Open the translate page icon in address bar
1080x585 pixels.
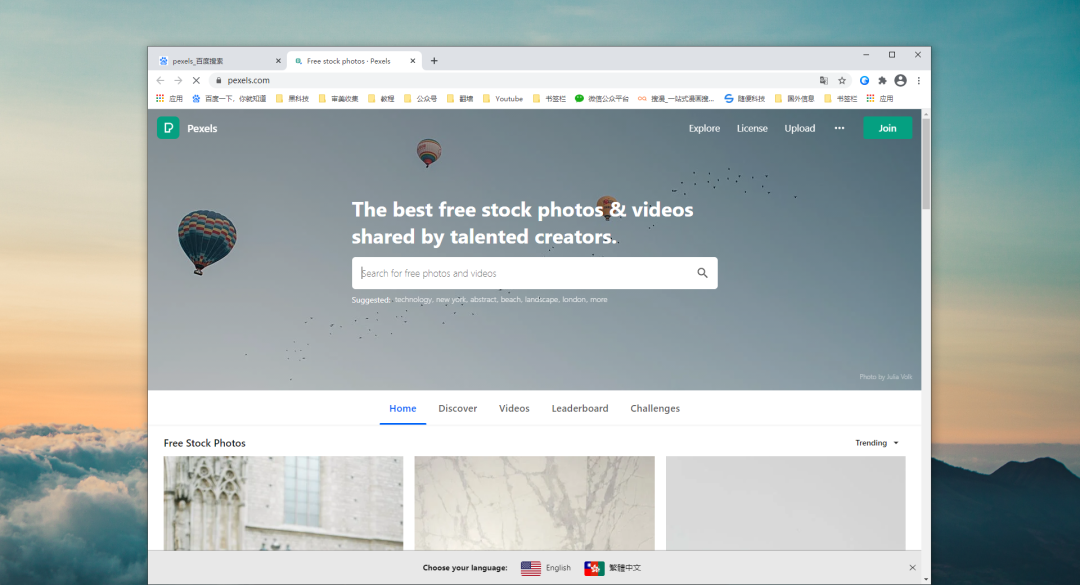824,81
